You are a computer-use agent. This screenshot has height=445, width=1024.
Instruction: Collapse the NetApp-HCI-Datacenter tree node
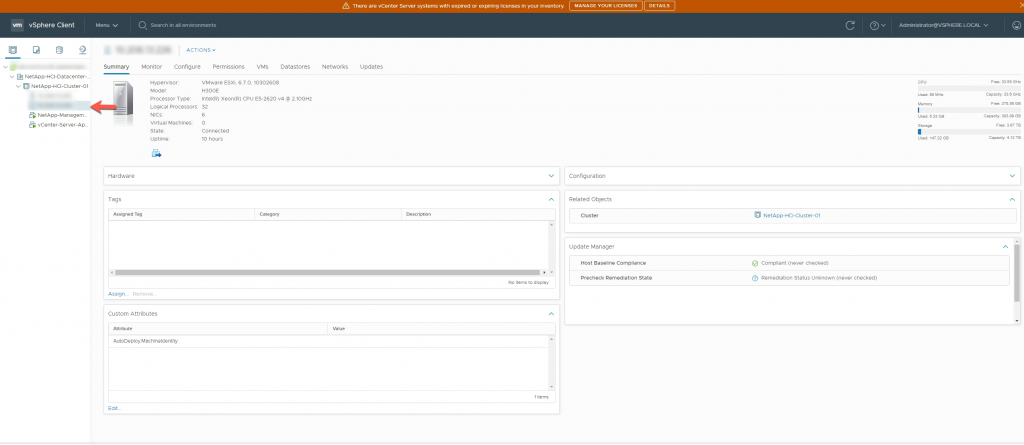[x=12, y=76]
